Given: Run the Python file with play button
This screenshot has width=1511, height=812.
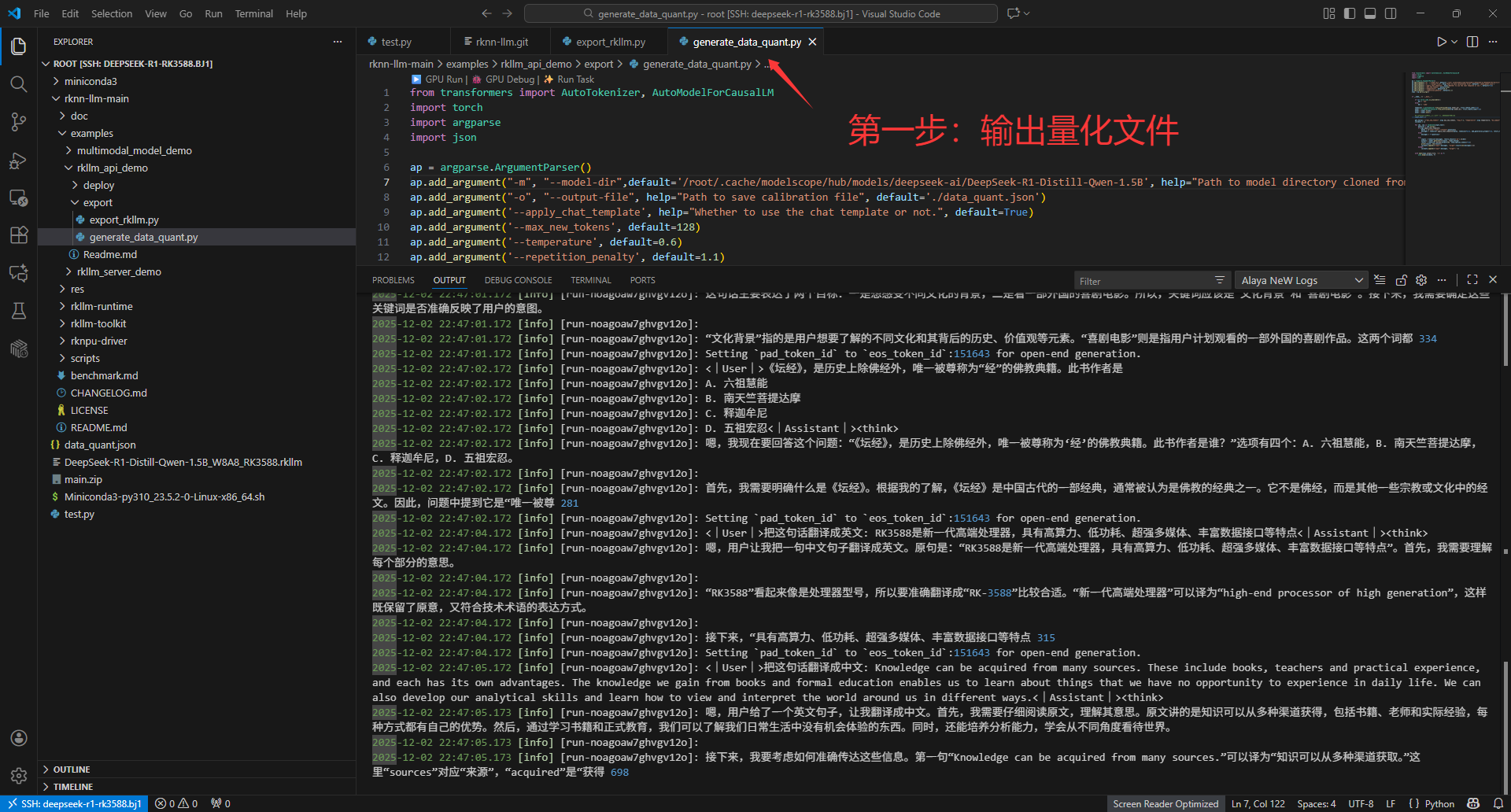Looking at the screenshot, I should click(1441, 42).
